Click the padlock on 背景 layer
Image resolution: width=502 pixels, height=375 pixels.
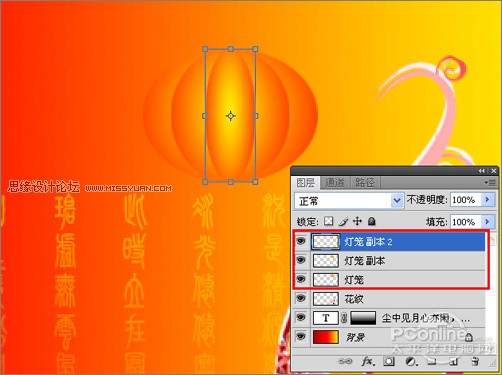[x=468, y=337]
